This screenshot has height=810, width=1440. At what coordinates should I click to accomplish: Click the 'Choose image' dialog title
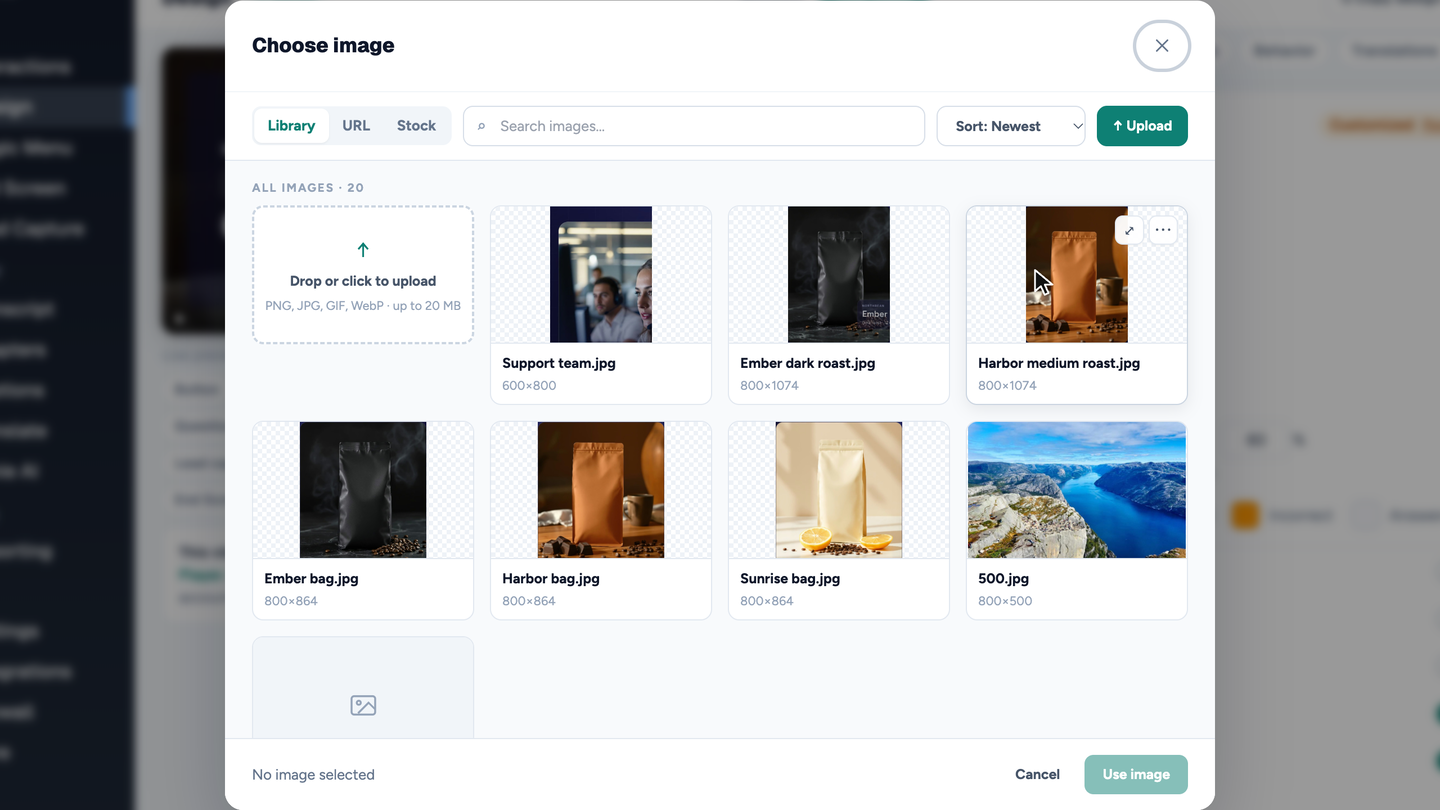[323, 45]
